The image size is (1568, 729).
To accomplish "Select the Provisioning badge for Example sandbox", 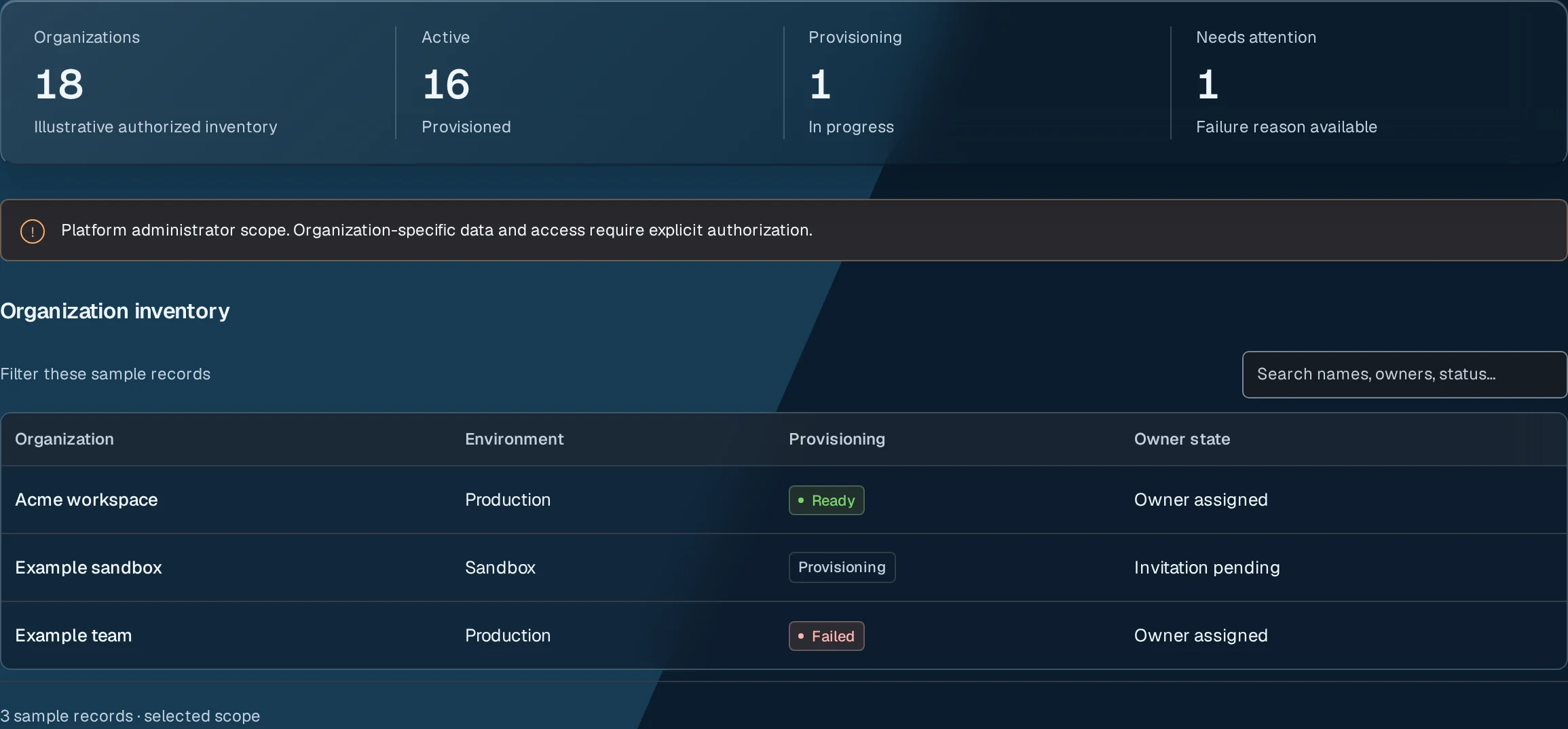I will point(842,567).
